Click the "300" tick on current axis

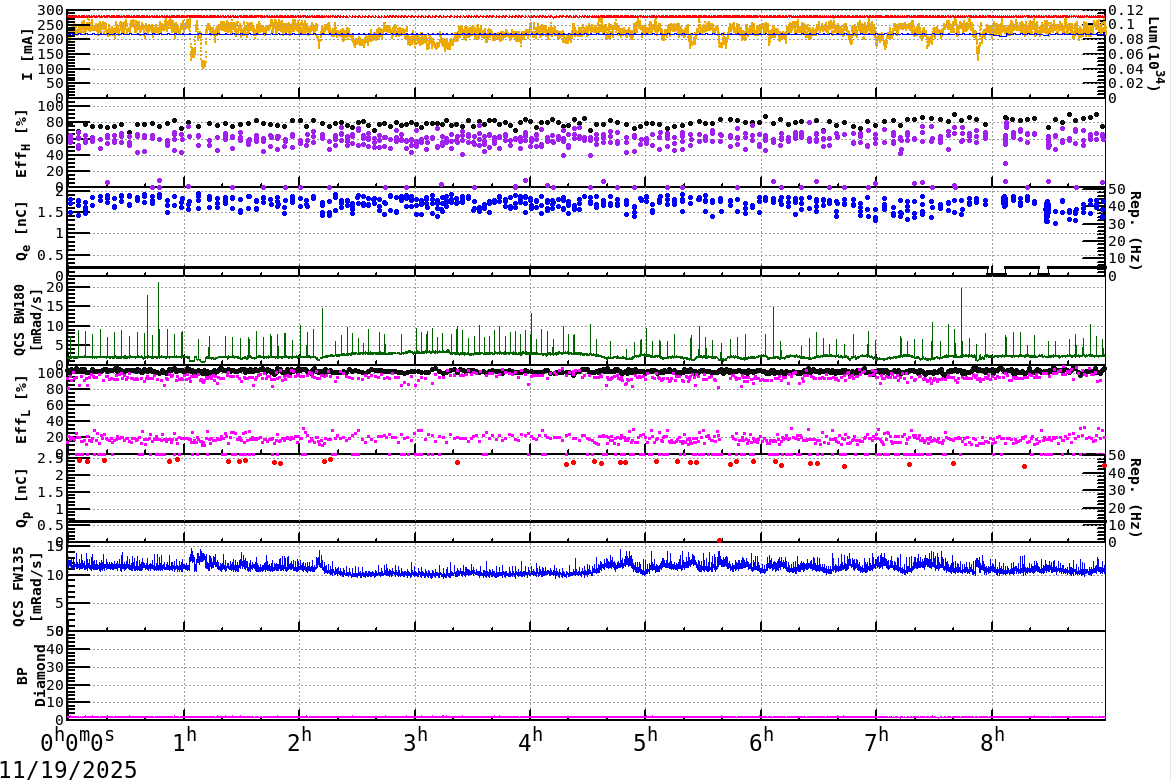[51, 10]
